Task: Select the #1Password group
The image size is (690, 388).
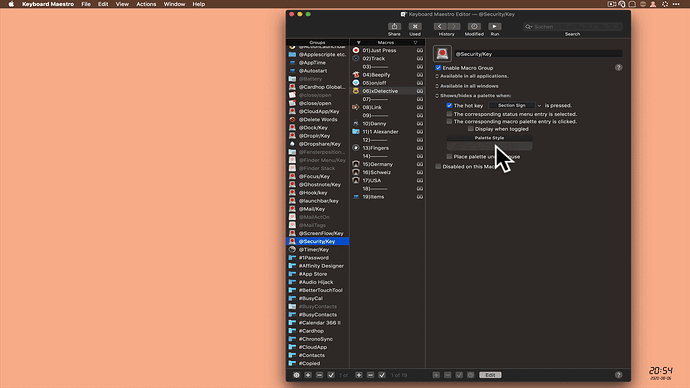Action: point(318,258)
